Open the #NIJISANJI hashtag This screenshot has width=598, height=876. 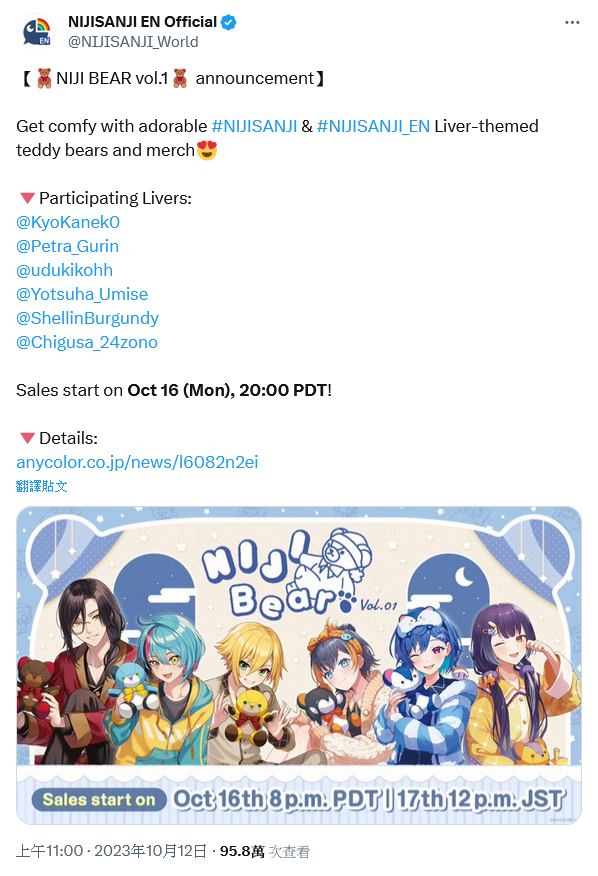click(x=254, y=126)
